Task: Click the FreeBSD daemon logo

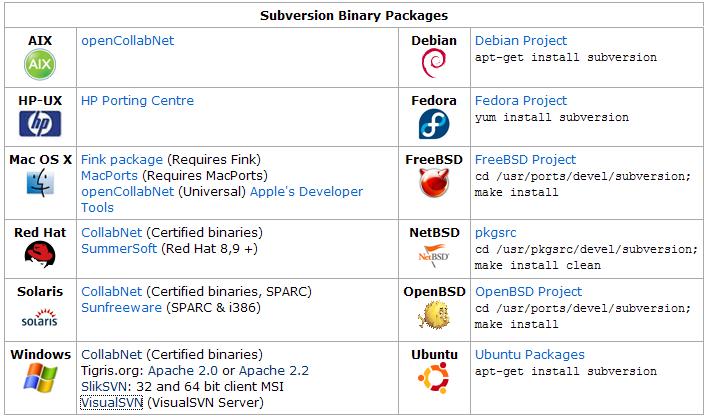Action: tap(434, 183)
